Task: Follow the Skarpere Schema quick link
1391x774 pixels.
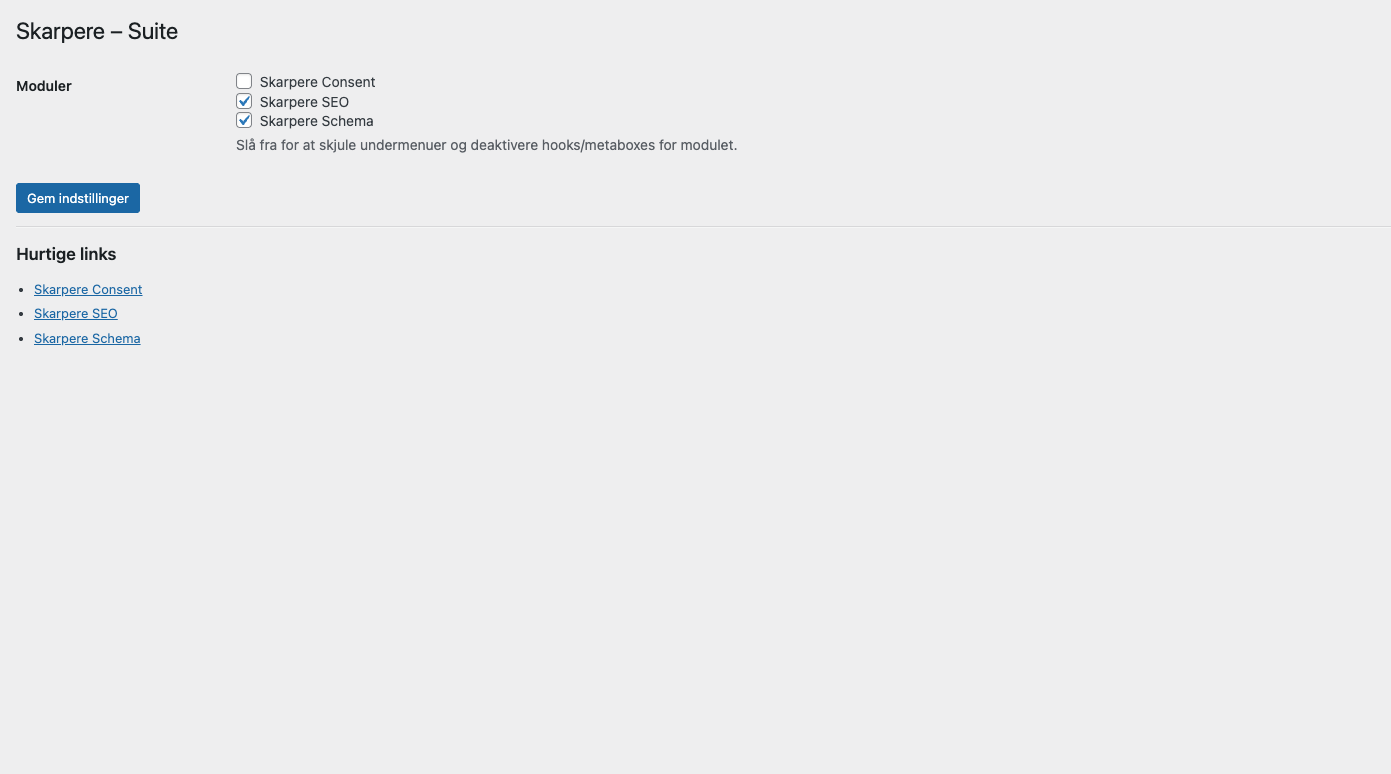Action: (87, 338)
